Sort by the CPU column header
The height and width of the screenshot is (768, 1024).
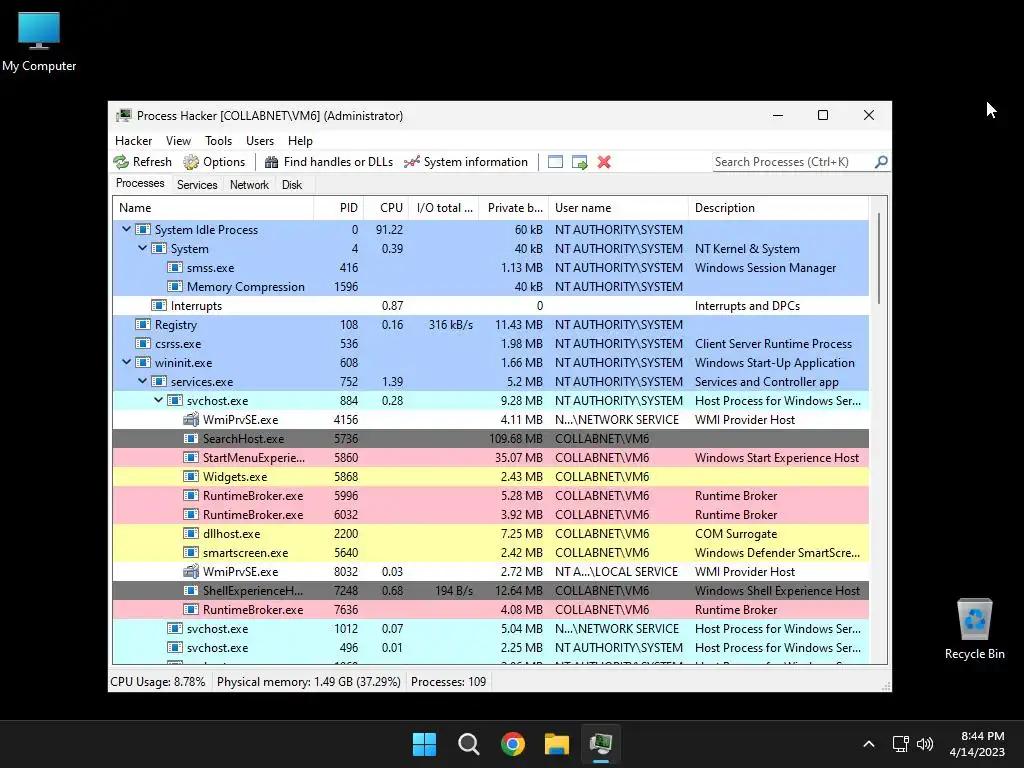387,208
